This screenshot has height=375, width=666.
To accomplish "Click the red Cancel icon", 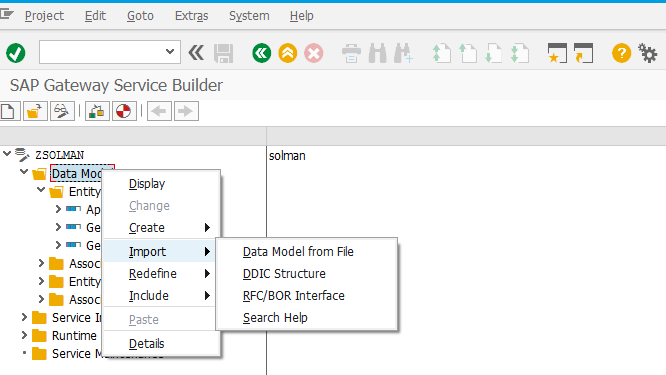I will click(x=313, y=53).
